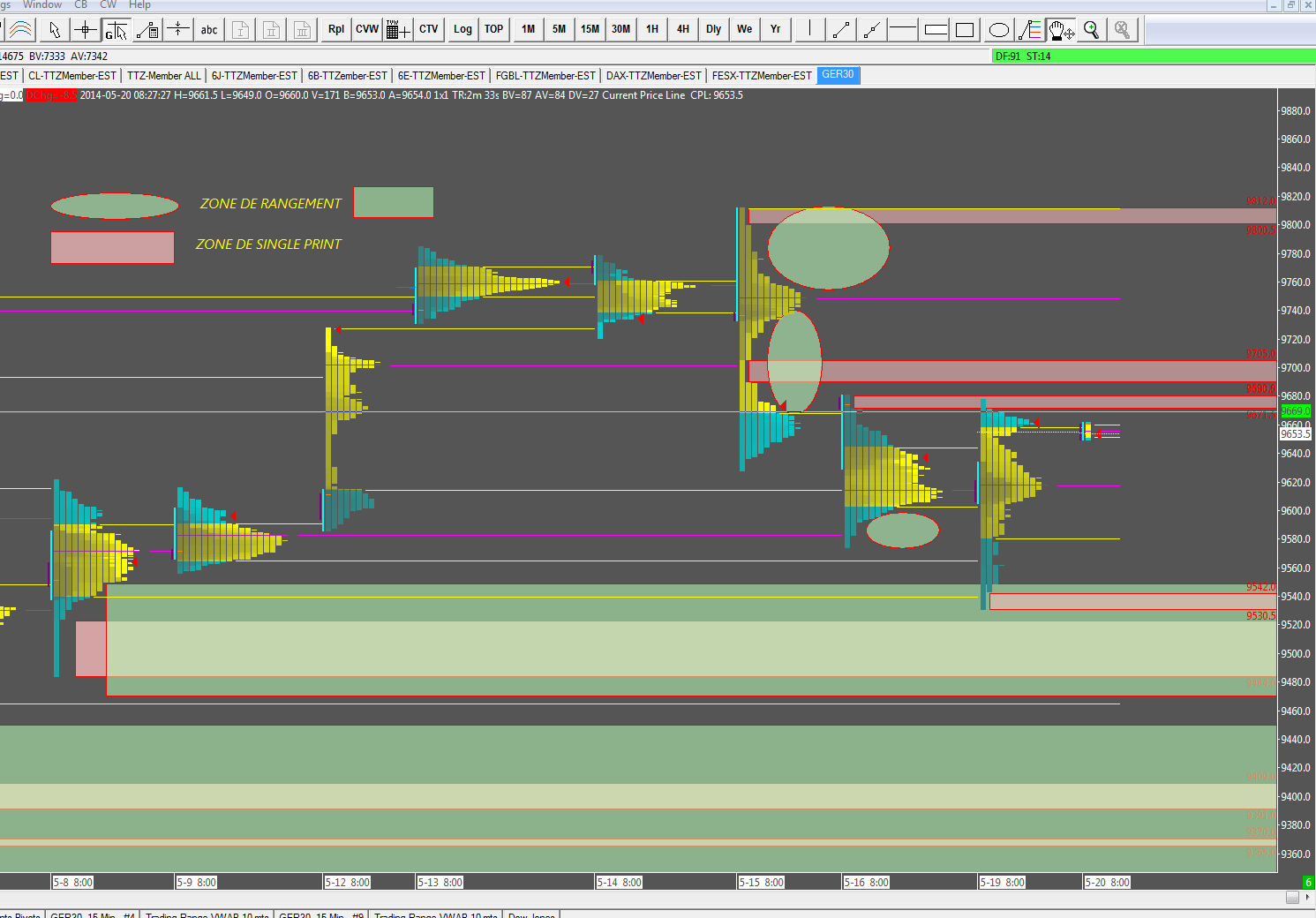This screenshot has height=918, width=1316.
Task: Toggle the Log scale button
Action: 462,30
